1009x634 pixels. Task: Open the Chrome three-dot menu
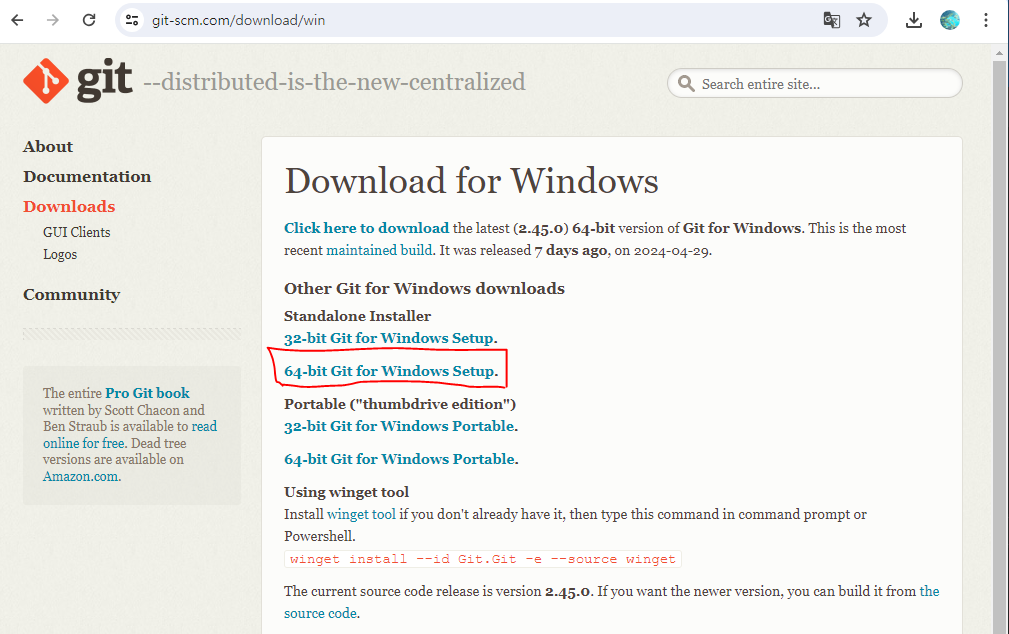(x=985, y=20)
